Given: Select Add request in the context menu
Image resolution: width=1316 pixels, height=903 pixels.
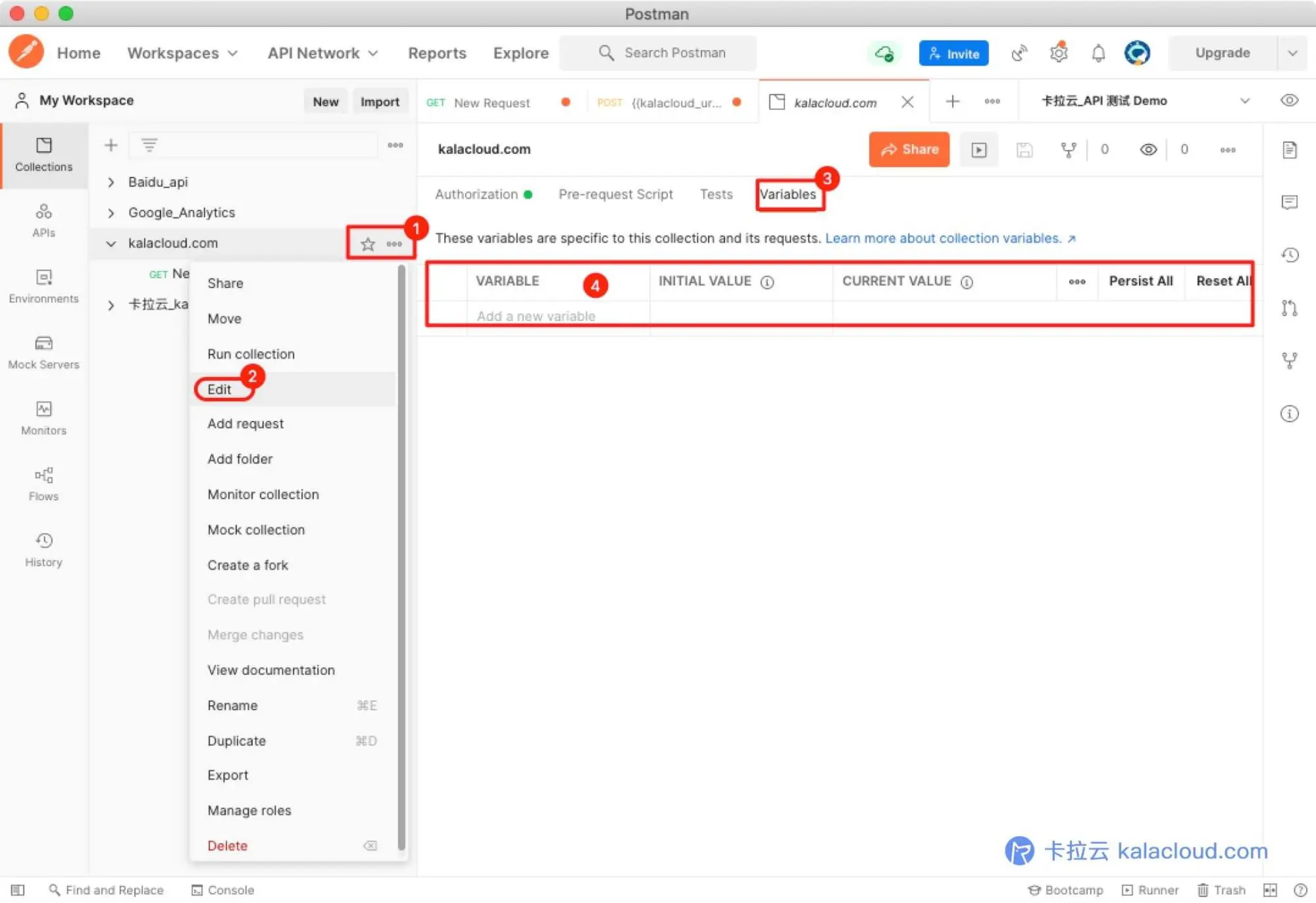Looking at the screenshot, I should click(x=293, y=424).
